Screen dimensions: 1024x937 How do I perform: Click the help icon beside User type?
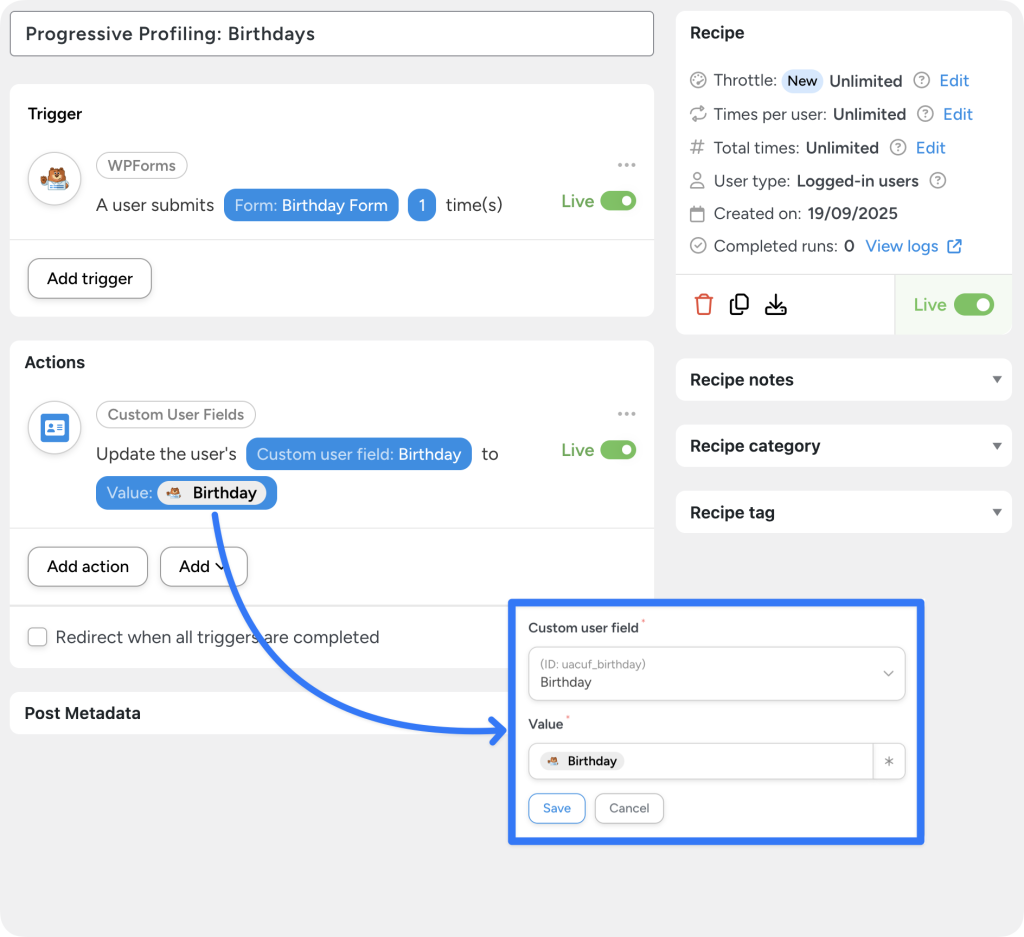click(938, 181)
